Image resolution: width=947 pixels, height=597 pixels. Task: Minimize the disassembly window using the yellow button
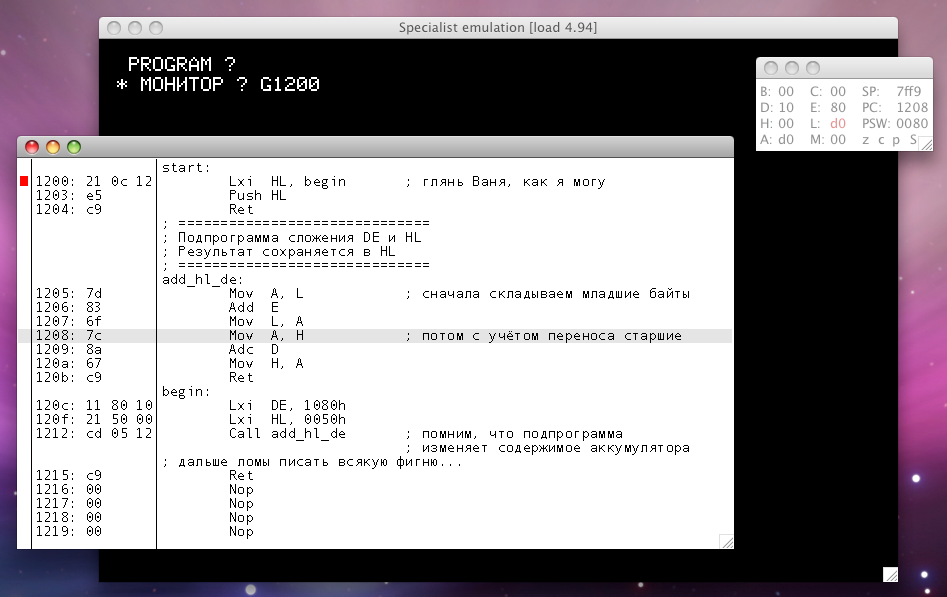coord(53,147)
